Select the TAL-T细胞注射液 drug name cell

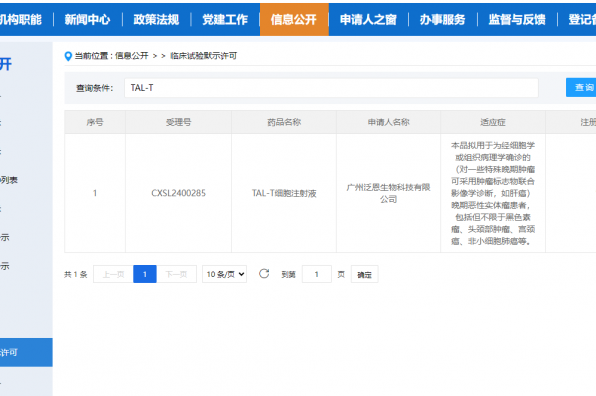(284, 193)
